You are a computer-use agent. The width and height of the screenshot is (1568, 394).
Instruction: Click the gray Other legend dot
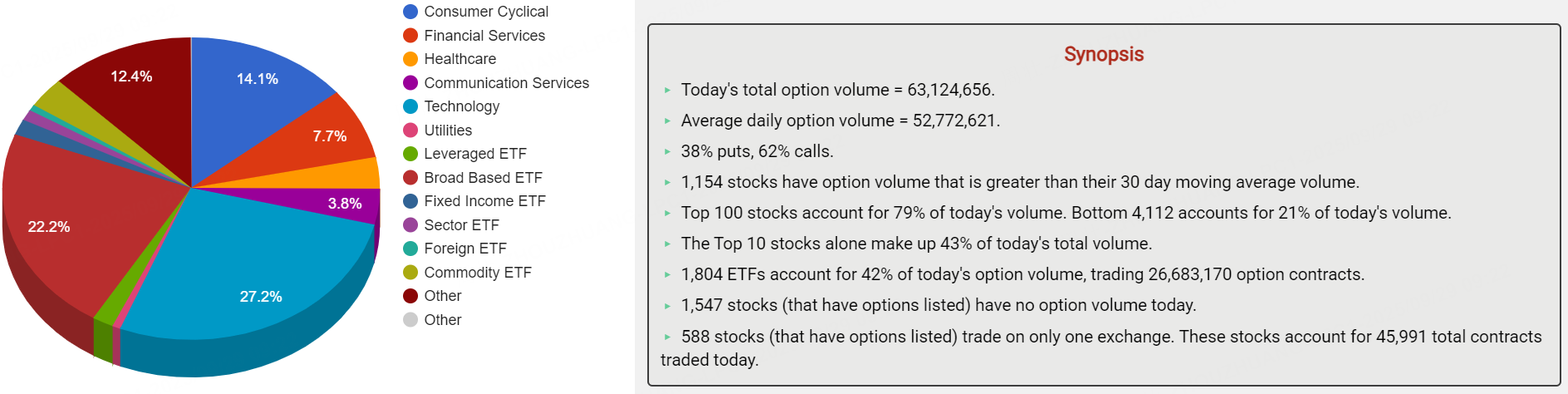point(410,320)
